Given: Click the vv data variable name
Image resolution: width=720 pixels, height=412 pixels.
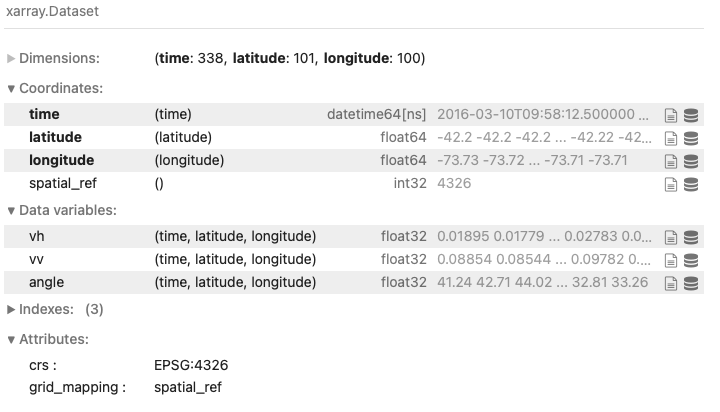Looking at the screenshot, I should pos(36,260).
